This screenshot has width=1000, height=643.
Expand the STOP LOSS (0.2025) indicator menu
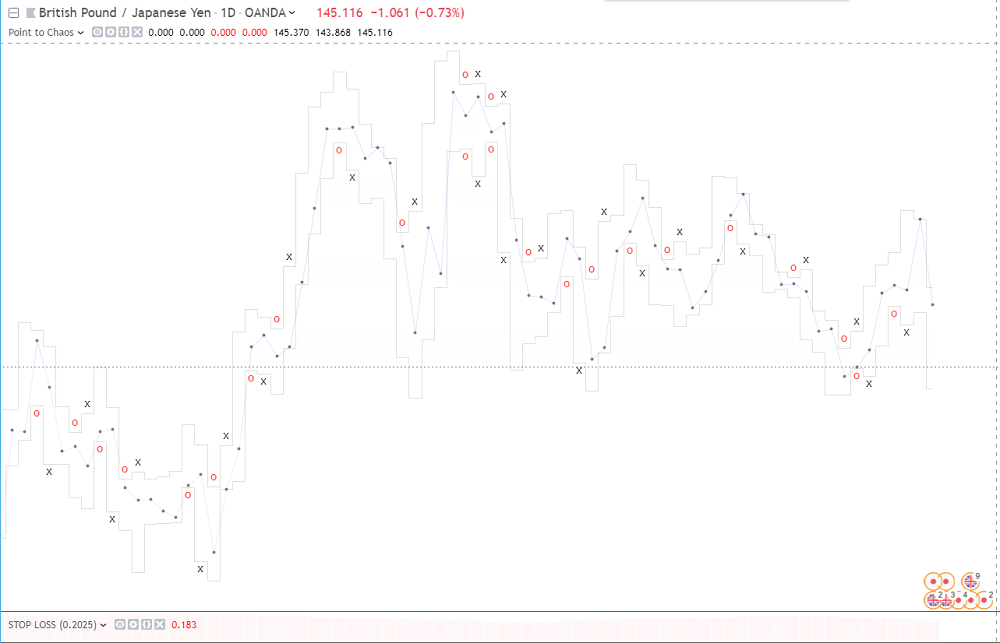pos(103,625)
